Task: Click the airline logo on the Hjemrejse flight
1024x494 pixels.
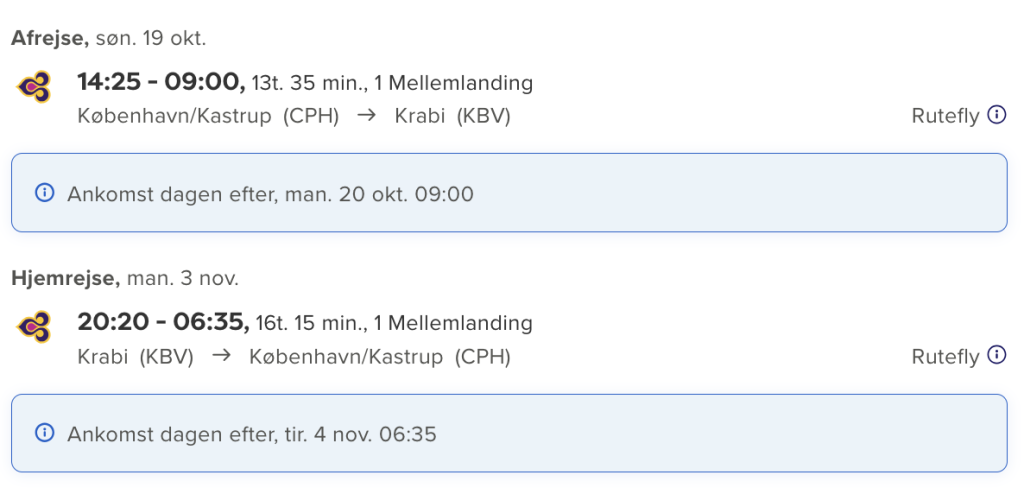Action: tap(35, 327)
